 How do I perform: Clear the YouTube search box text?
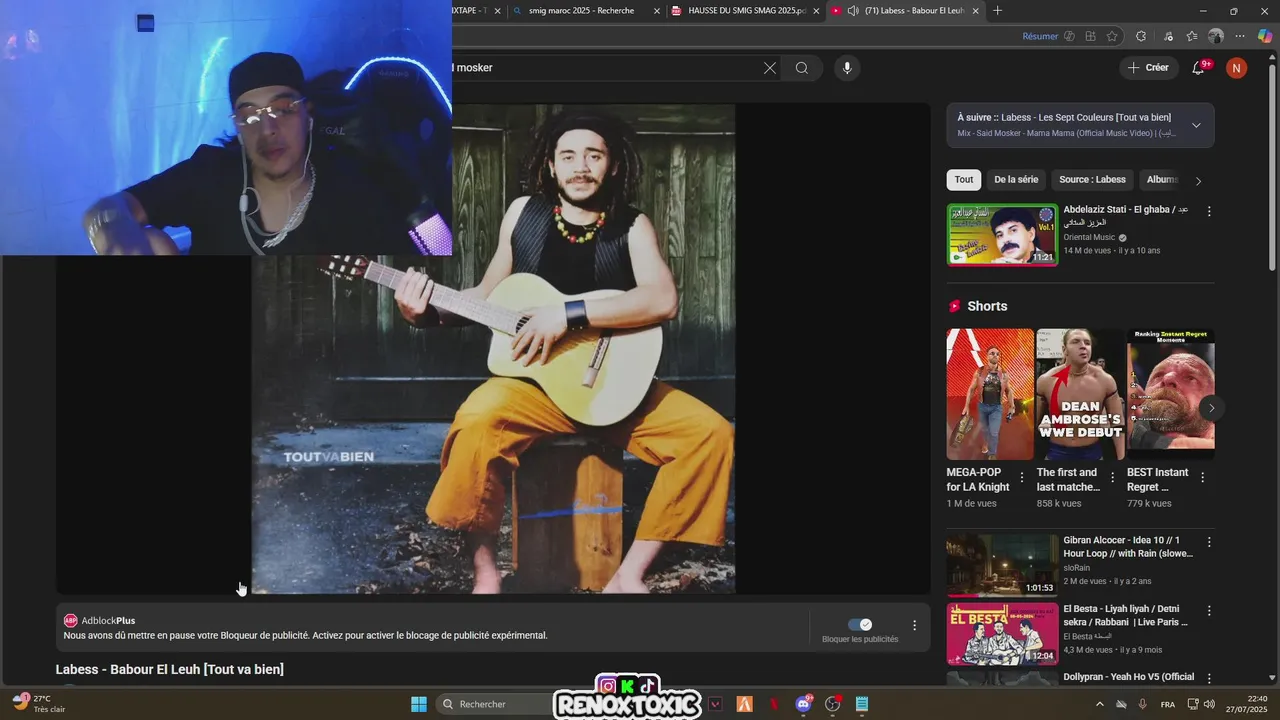click(770, 68)
